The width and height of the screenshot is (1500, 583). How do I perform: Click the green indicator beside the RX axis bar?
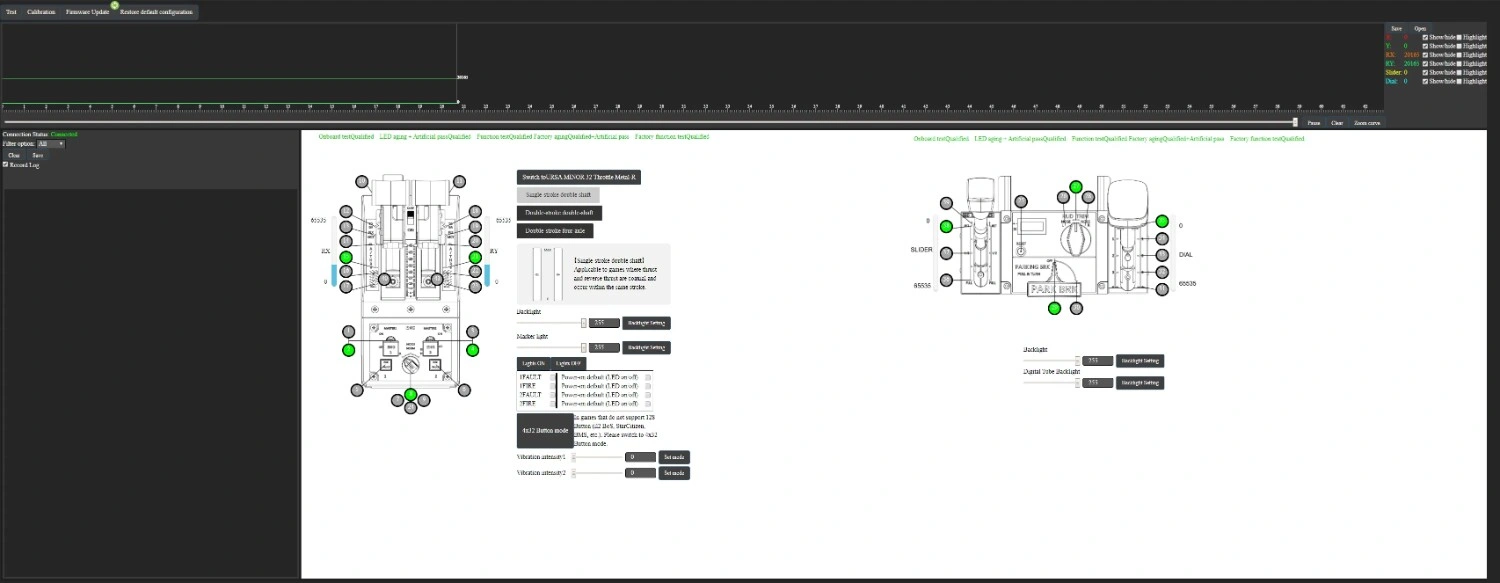click(346, 257)
